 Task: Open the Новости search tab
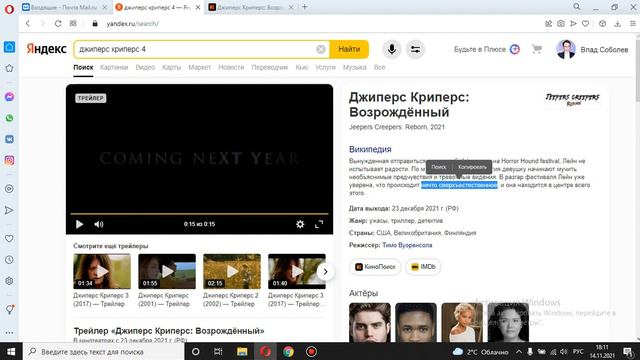pos(231,67)
